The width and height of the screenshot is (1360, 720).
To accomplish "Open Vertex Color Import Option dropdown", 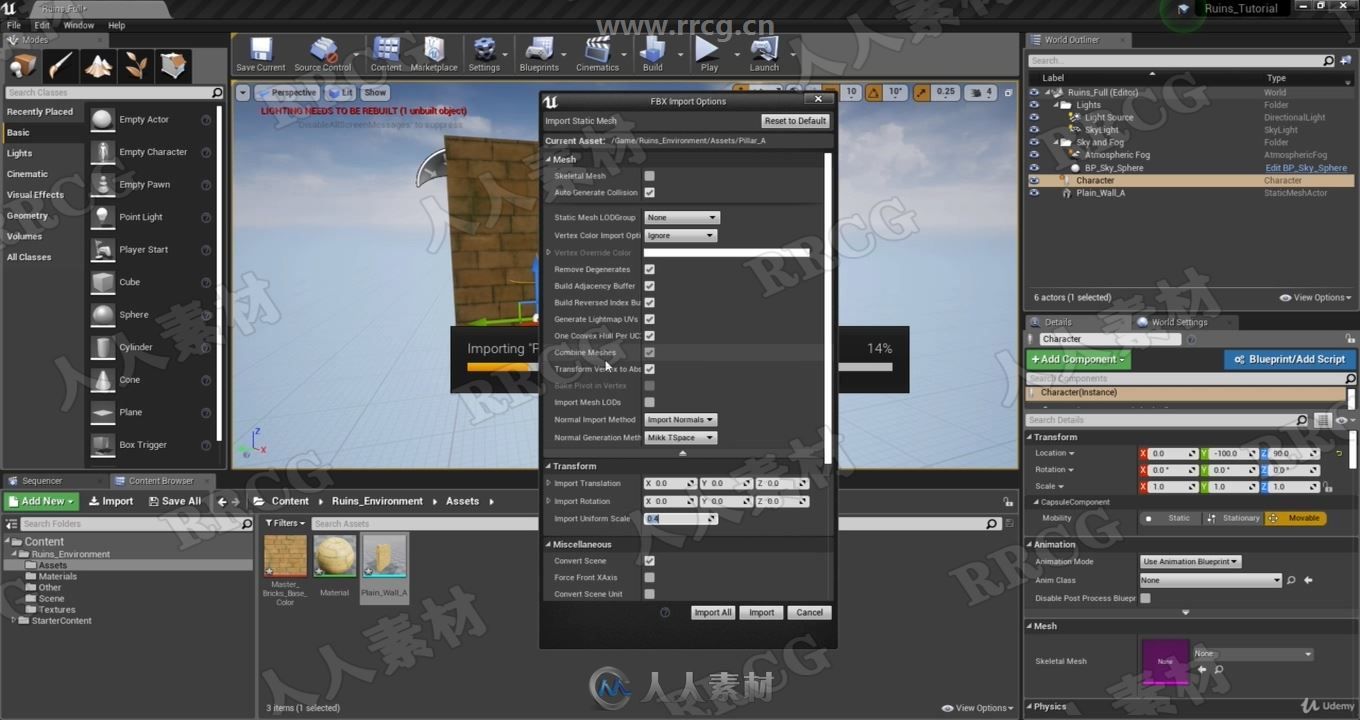I will click(x=681, y=236).
